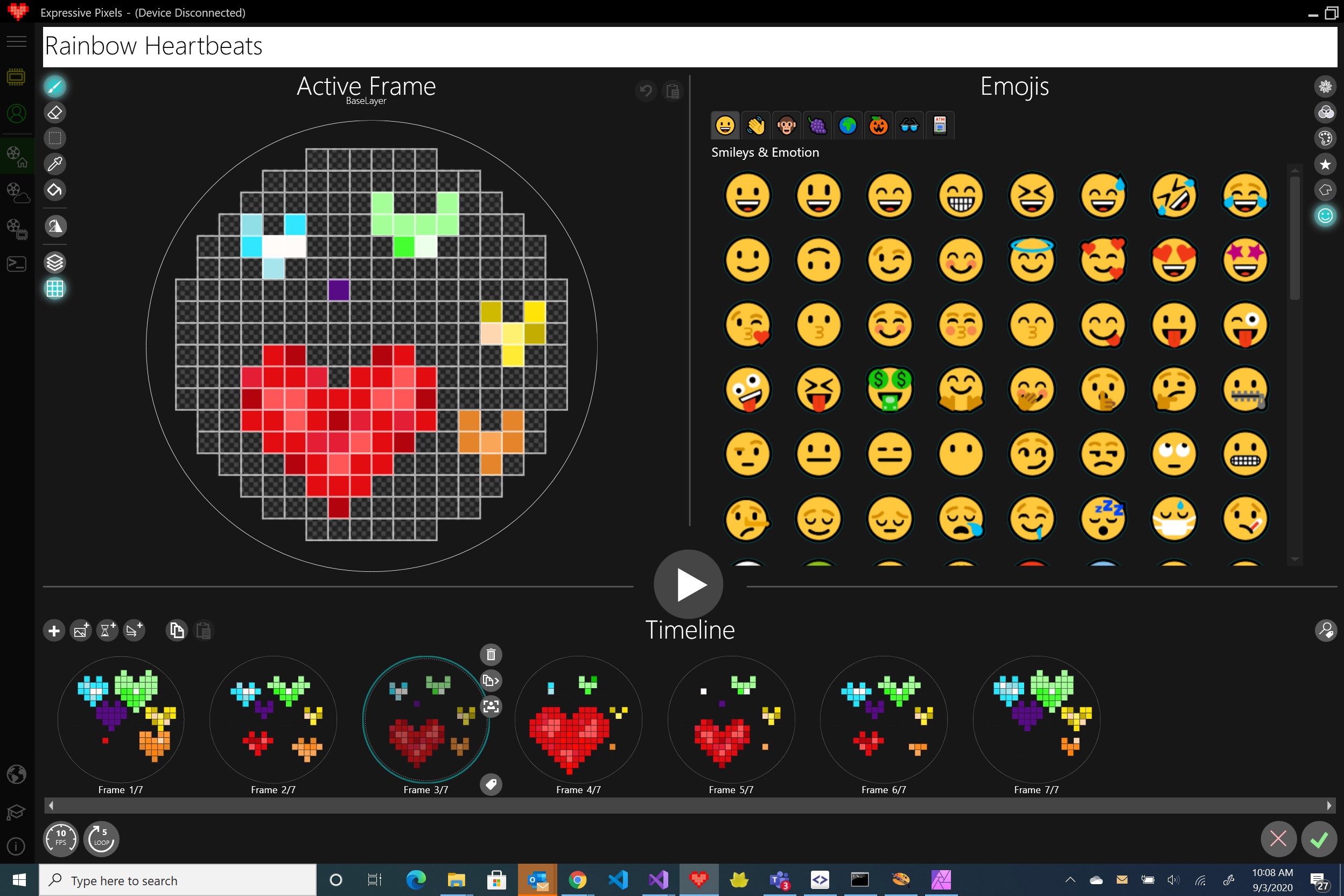Open the color palette panel
Viewport: 1344px width, 896px height.
tap(1325, 138)
